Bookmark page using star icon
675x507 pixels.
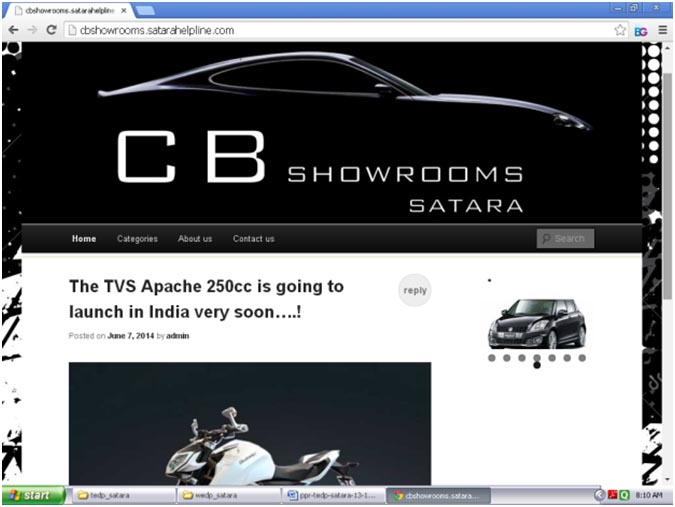(x=621, y=30)
